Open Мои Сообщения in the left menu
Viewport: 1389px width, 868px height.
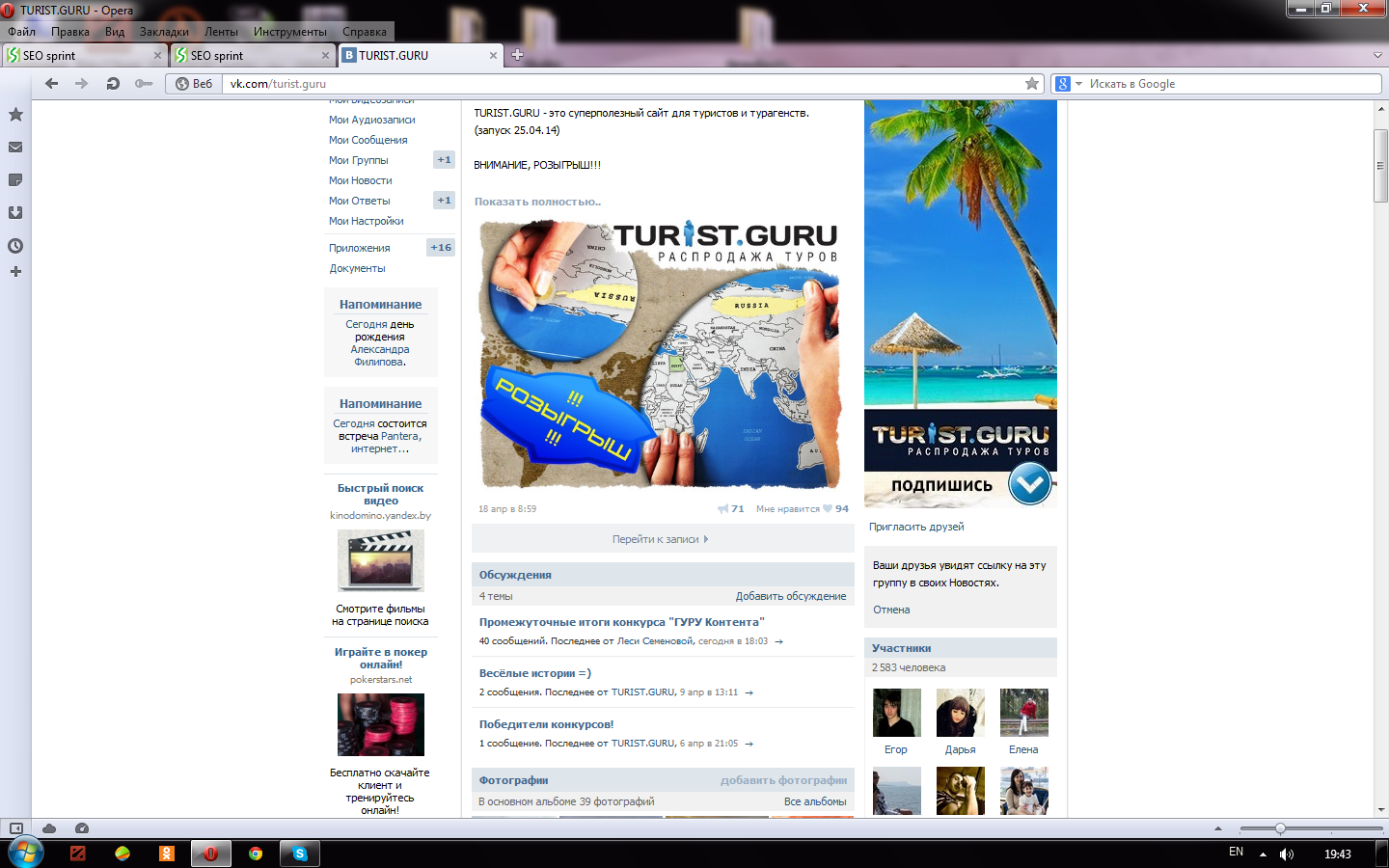[x=368, y=140]
